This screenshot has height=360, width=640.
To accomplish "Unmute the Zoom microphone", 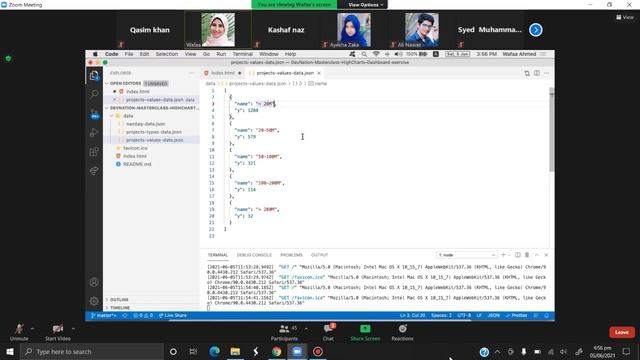I will (x=19, y=332).
